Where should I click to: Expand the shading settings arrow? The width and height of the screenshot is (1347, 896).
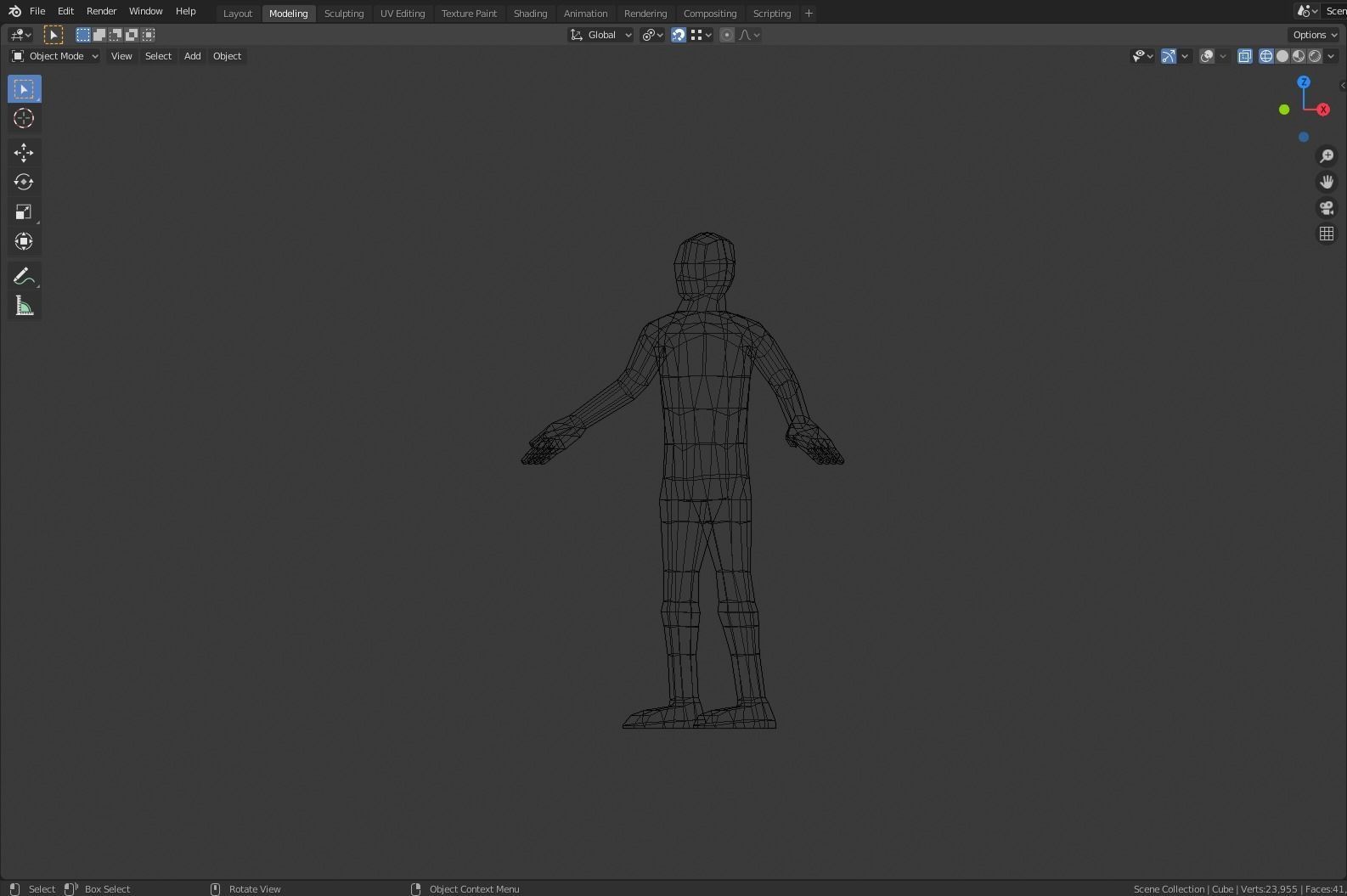tap(1331, 56)
